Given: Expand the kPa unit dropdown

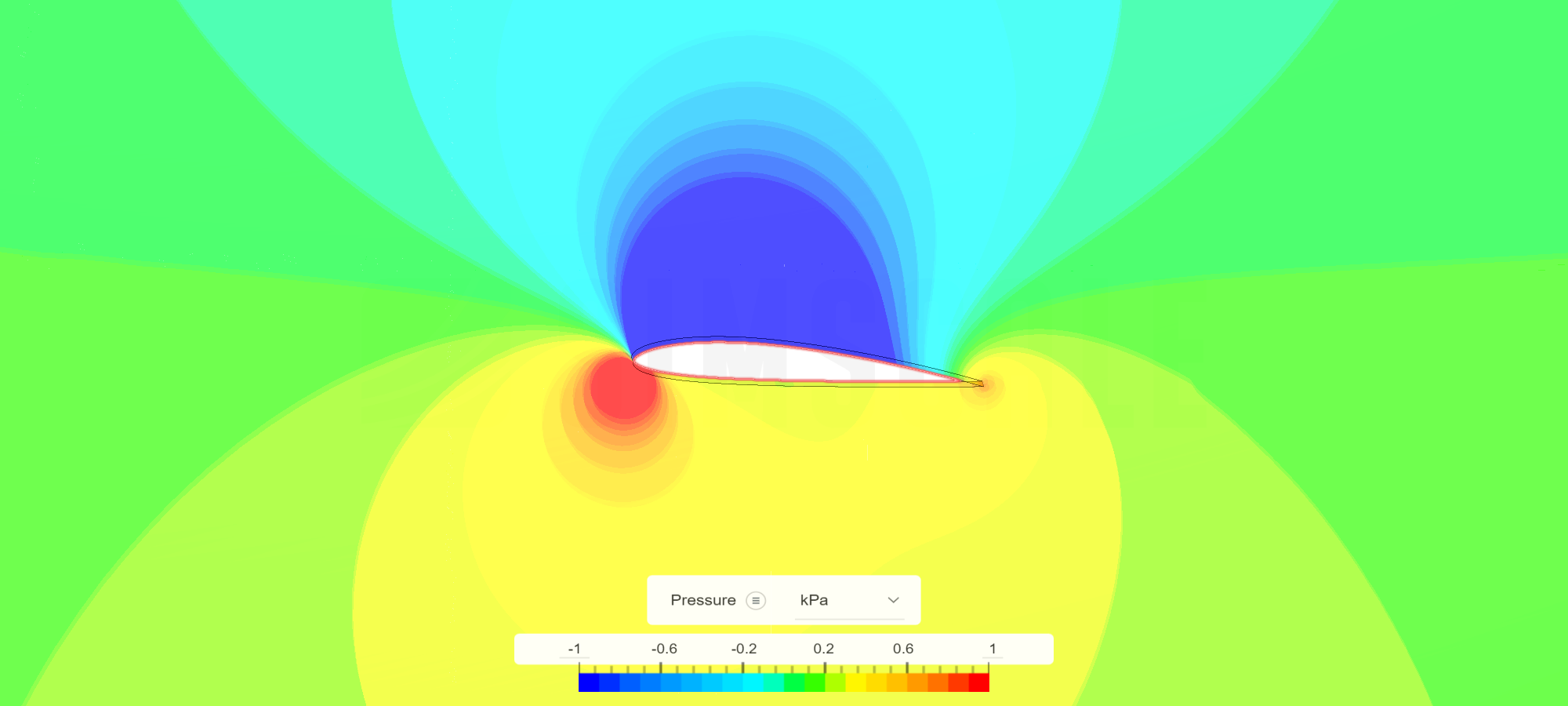Looking at the screenshot, I should [x=850, y=600].
